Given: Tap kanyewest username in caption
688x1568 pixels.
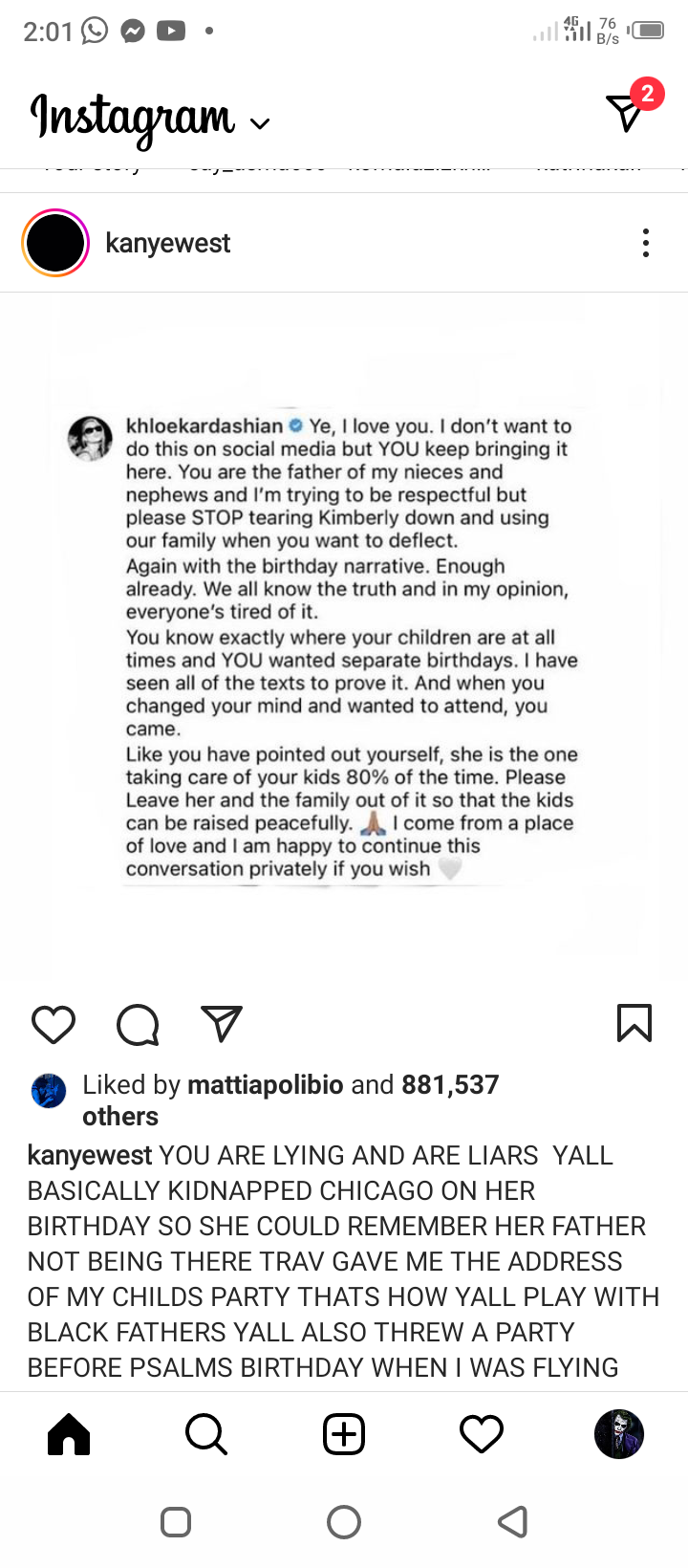Looking at the screenshot, I should (x=89, y=1155).
